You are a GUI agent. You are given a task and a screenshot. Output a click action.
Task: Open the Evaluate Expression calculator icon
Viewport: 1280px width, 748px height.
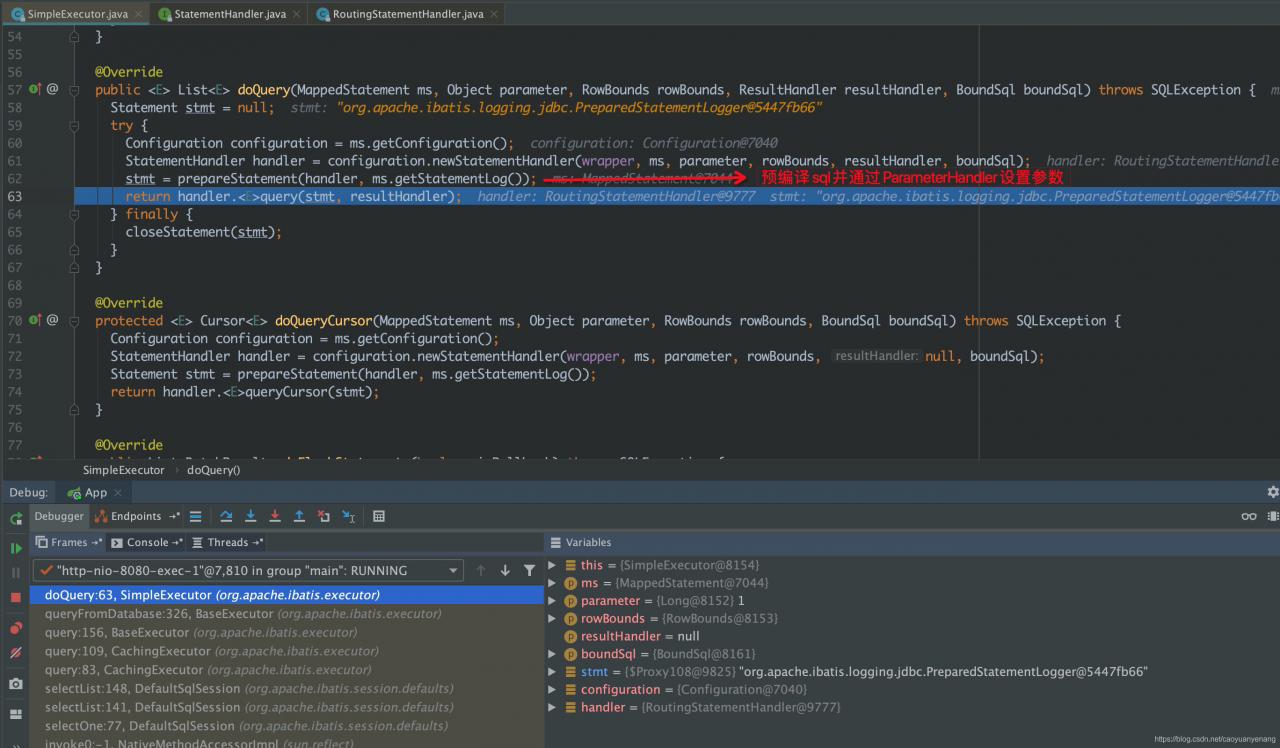[379, 516]
